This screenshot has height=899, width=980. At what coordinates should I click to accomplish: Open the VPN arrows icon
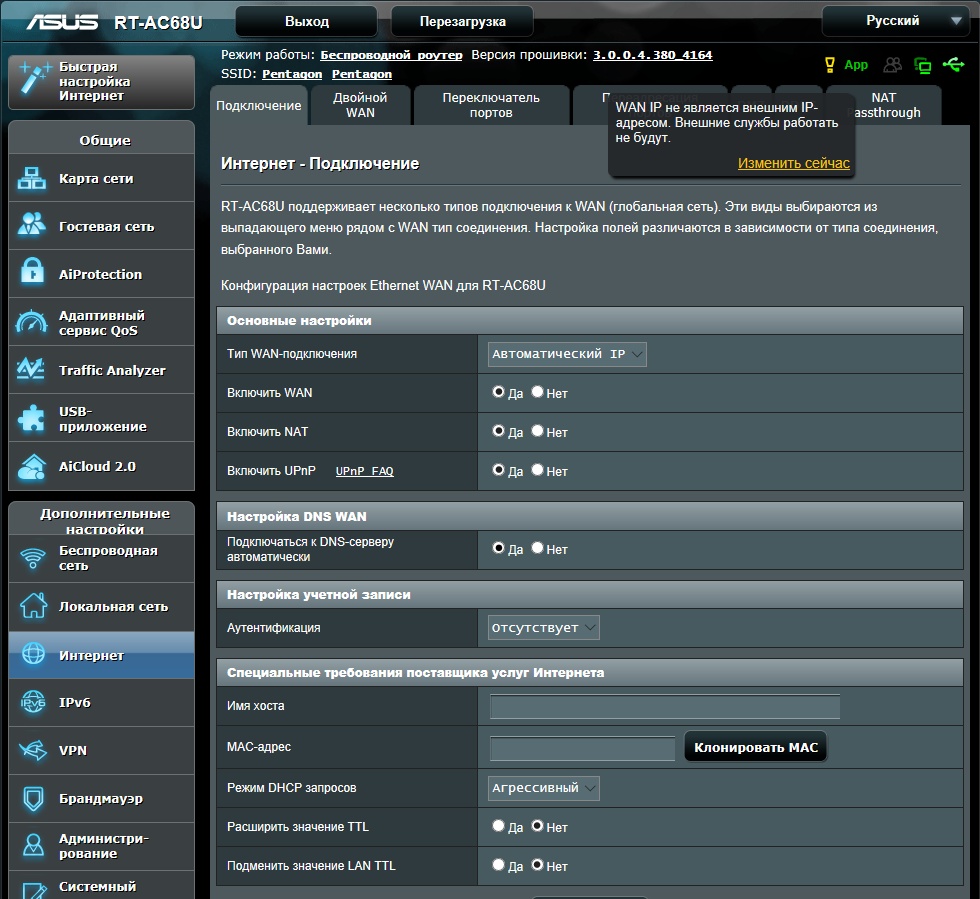pos(32,750)
